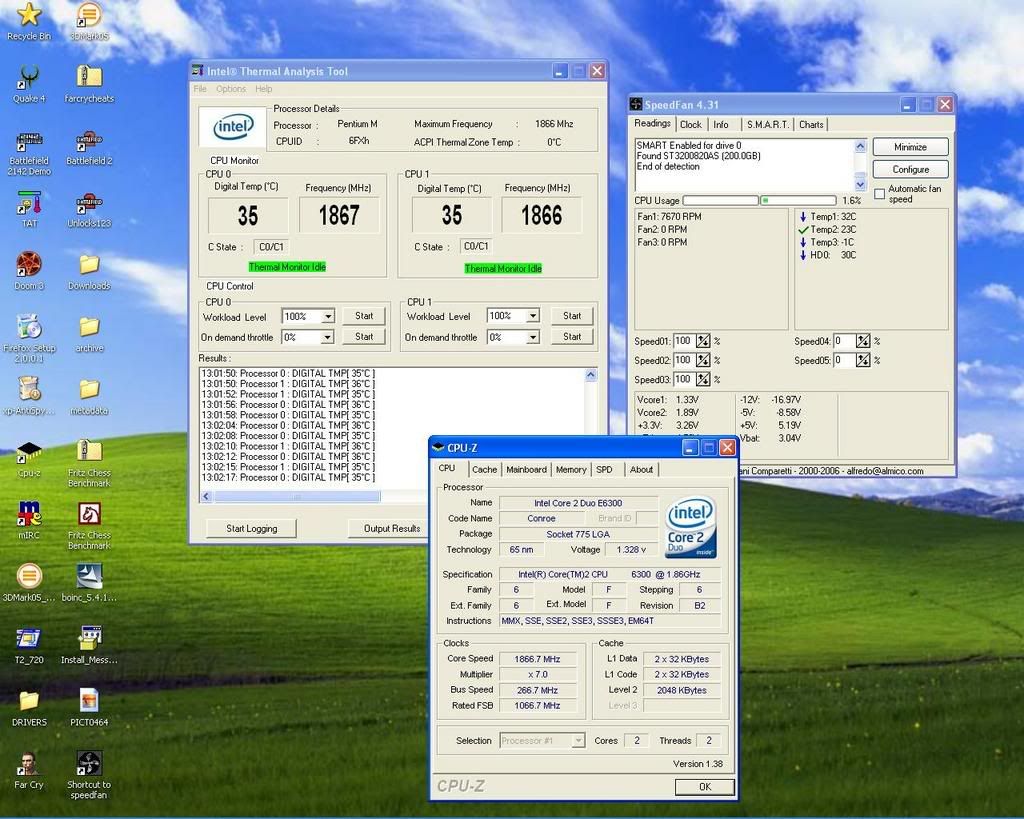Open the xp-AntiSpy desktop icon
The image size is (1024, 819).
tap(29, 396)
